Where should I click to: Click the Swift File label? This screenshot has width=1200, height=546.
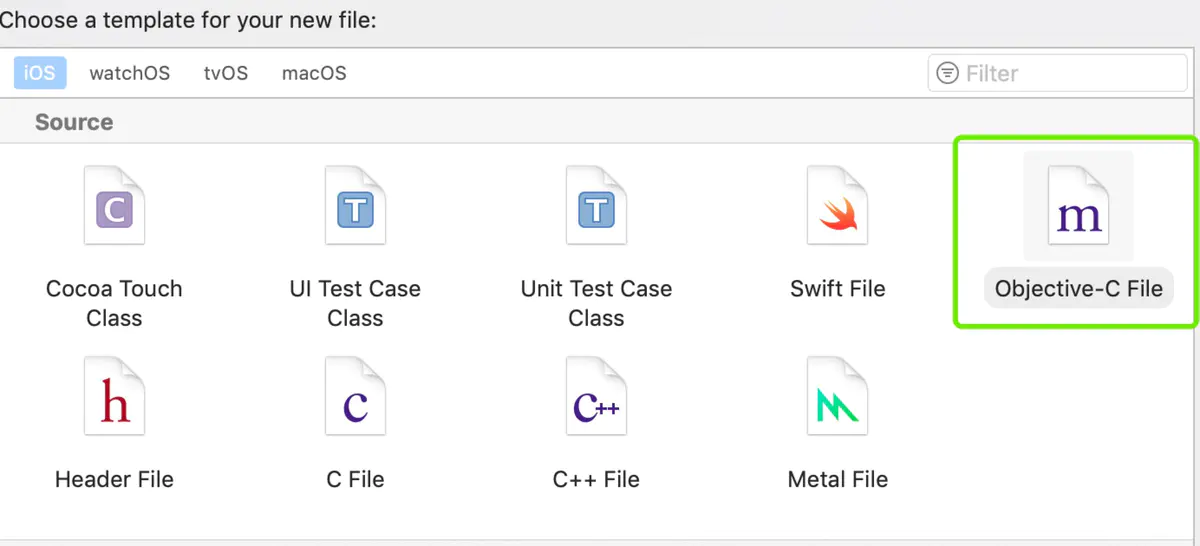[x=838, y=289]
